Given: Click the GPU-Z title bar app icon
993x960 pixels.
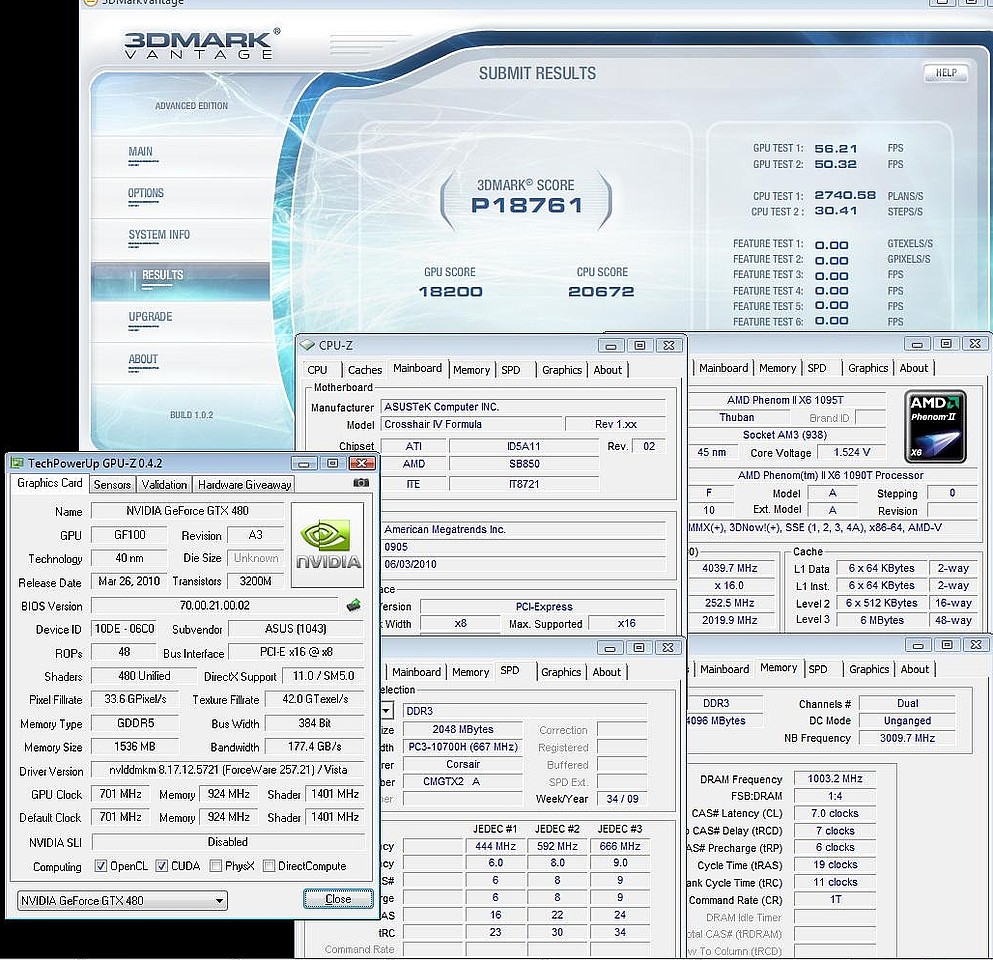Looking at the screenshot, I should tap(17, 463).
